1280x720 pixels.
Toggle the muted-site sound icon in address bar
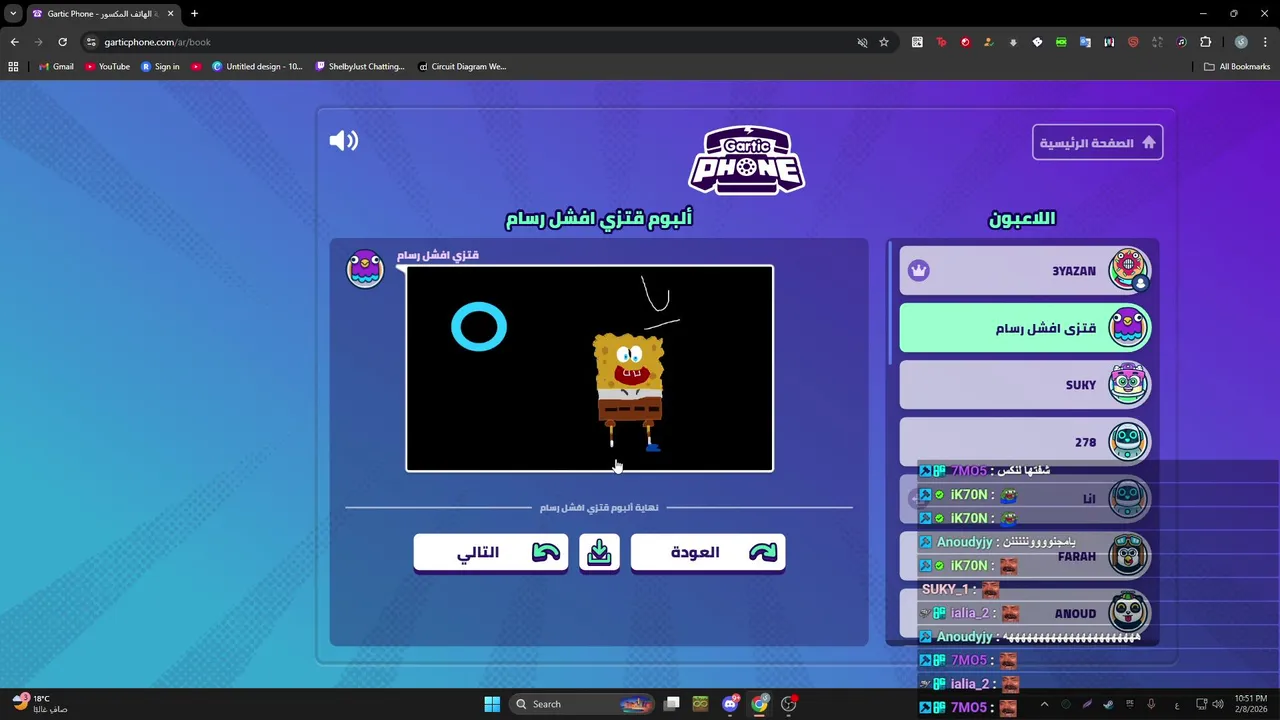pos(862,42)
